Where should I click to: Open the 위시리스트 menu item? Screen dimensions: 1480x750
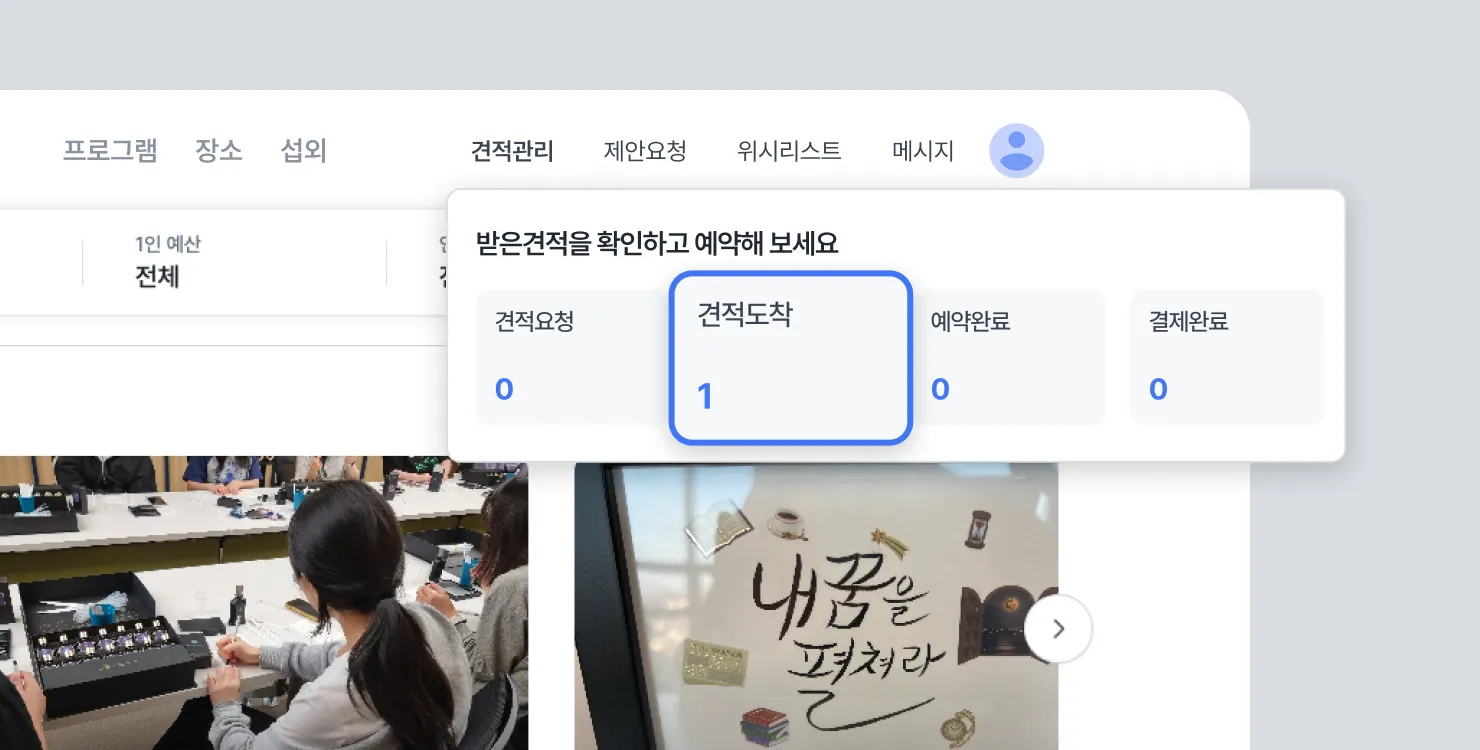789,151
